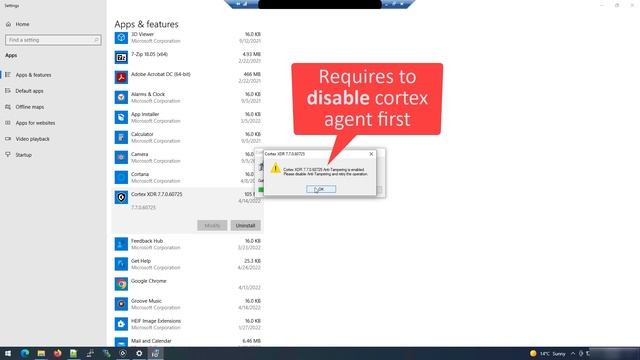
Task: Click the Cortana app icon
Action: point(121,178)
